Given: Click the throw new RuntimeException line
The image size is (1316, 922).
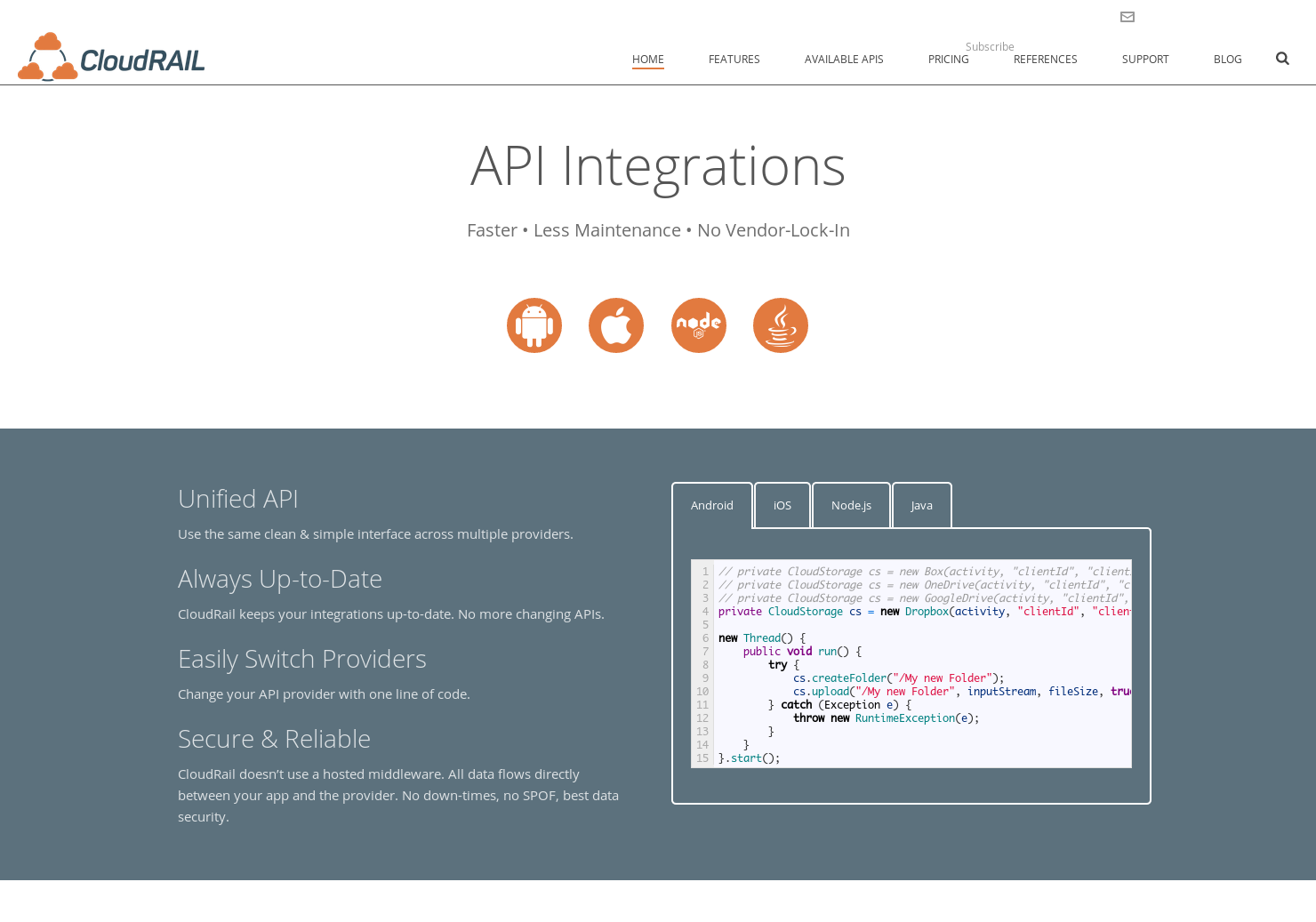Looking at the screenshot, I should click(x=887, y=718).
